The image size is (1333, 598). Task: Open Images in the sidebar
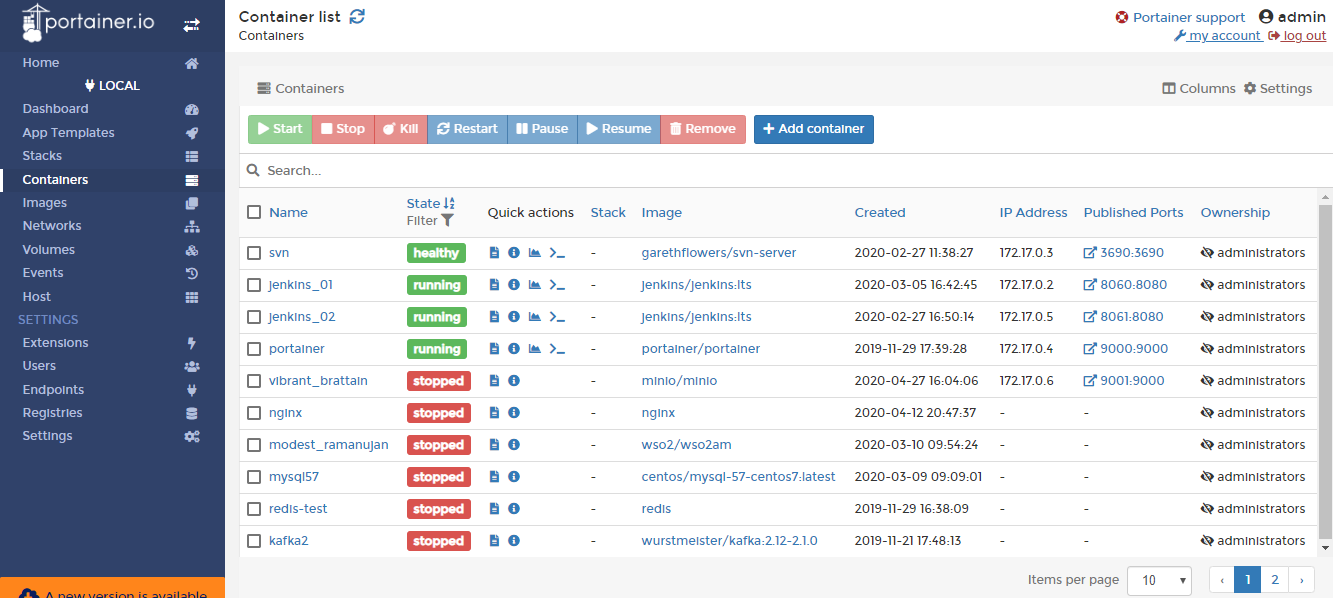pos(45,203)
